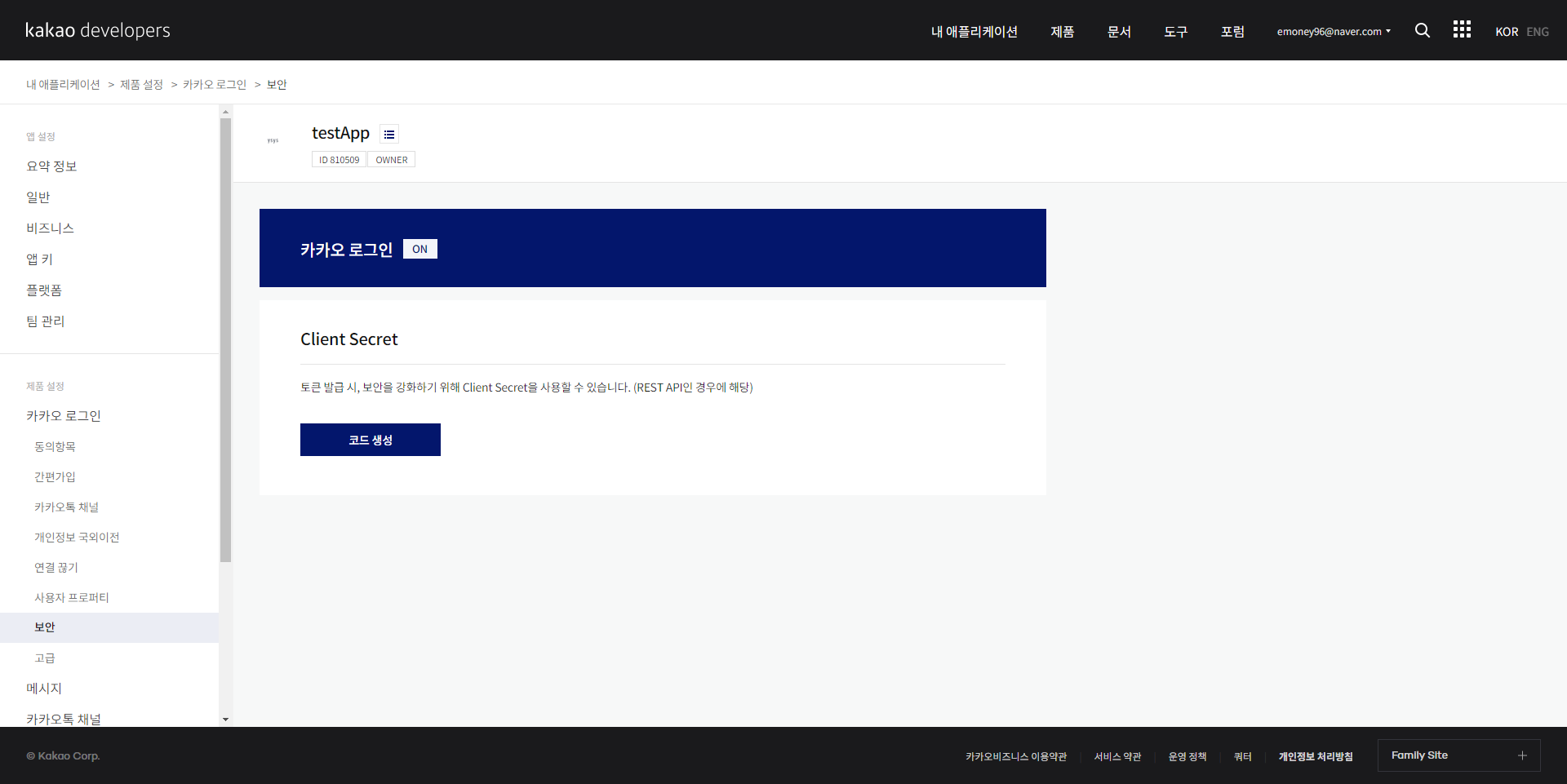Select 간편가입 submenu item
This screenshot has height=784, width=1567.
[x=55, y=477]
